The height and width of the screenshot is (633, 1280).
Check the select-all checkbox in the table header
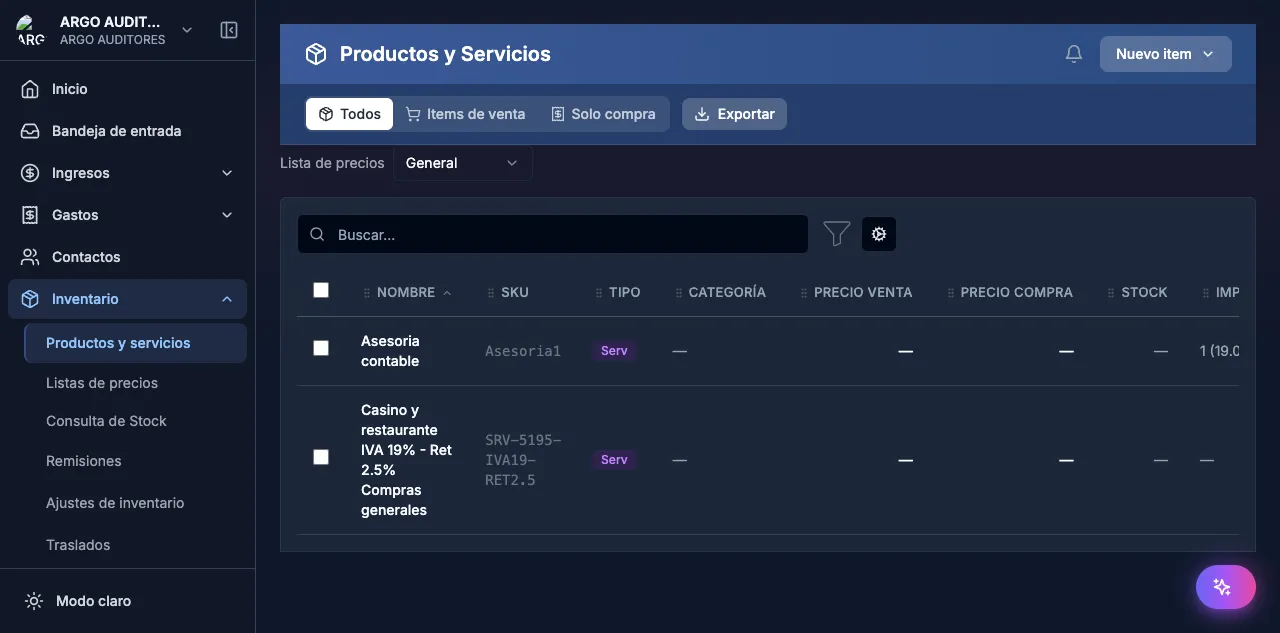click(321, 289)
